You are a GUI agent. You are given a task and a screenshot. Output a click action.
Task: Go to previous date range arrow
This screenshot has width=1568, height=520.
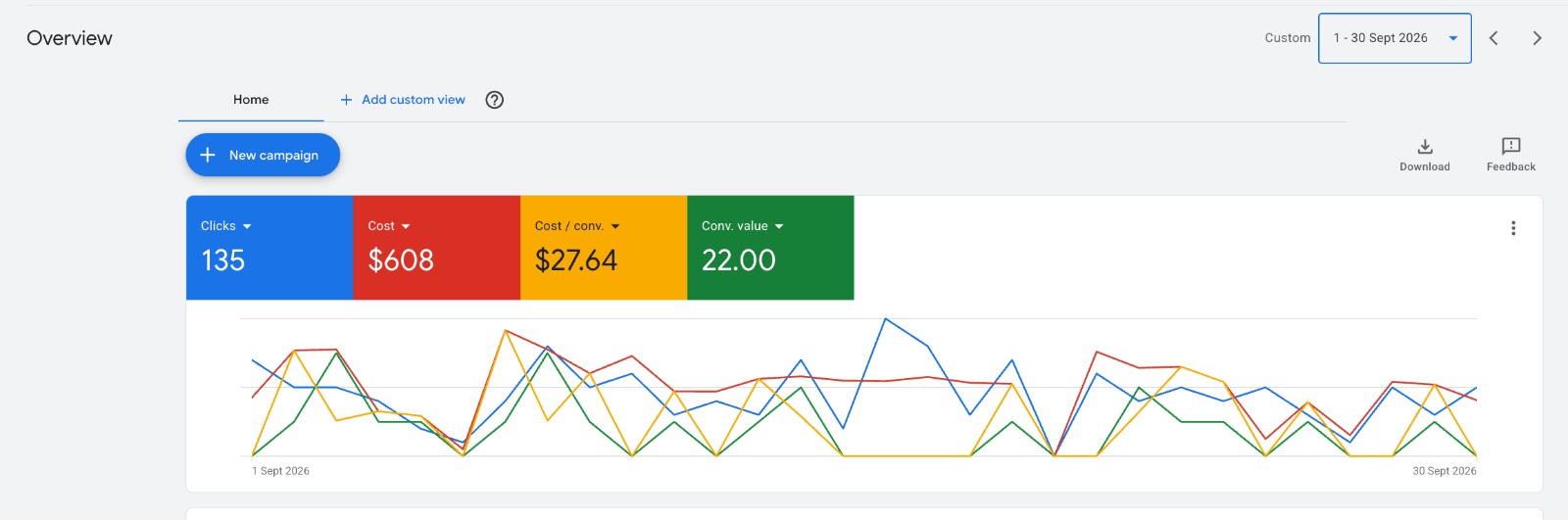click(x=1494, y=38)
